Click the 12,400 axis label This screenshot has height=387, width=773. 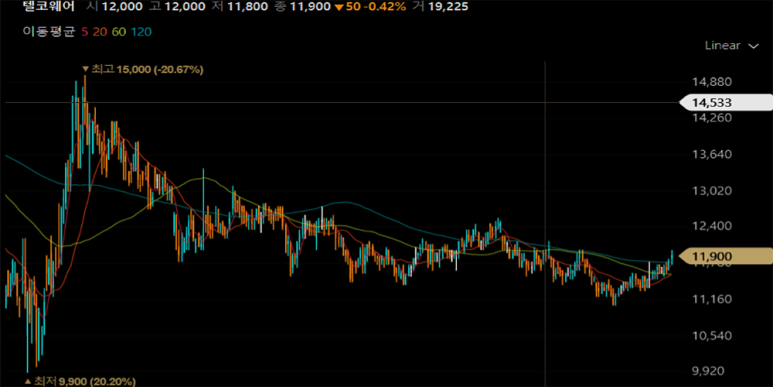point(712,226)
